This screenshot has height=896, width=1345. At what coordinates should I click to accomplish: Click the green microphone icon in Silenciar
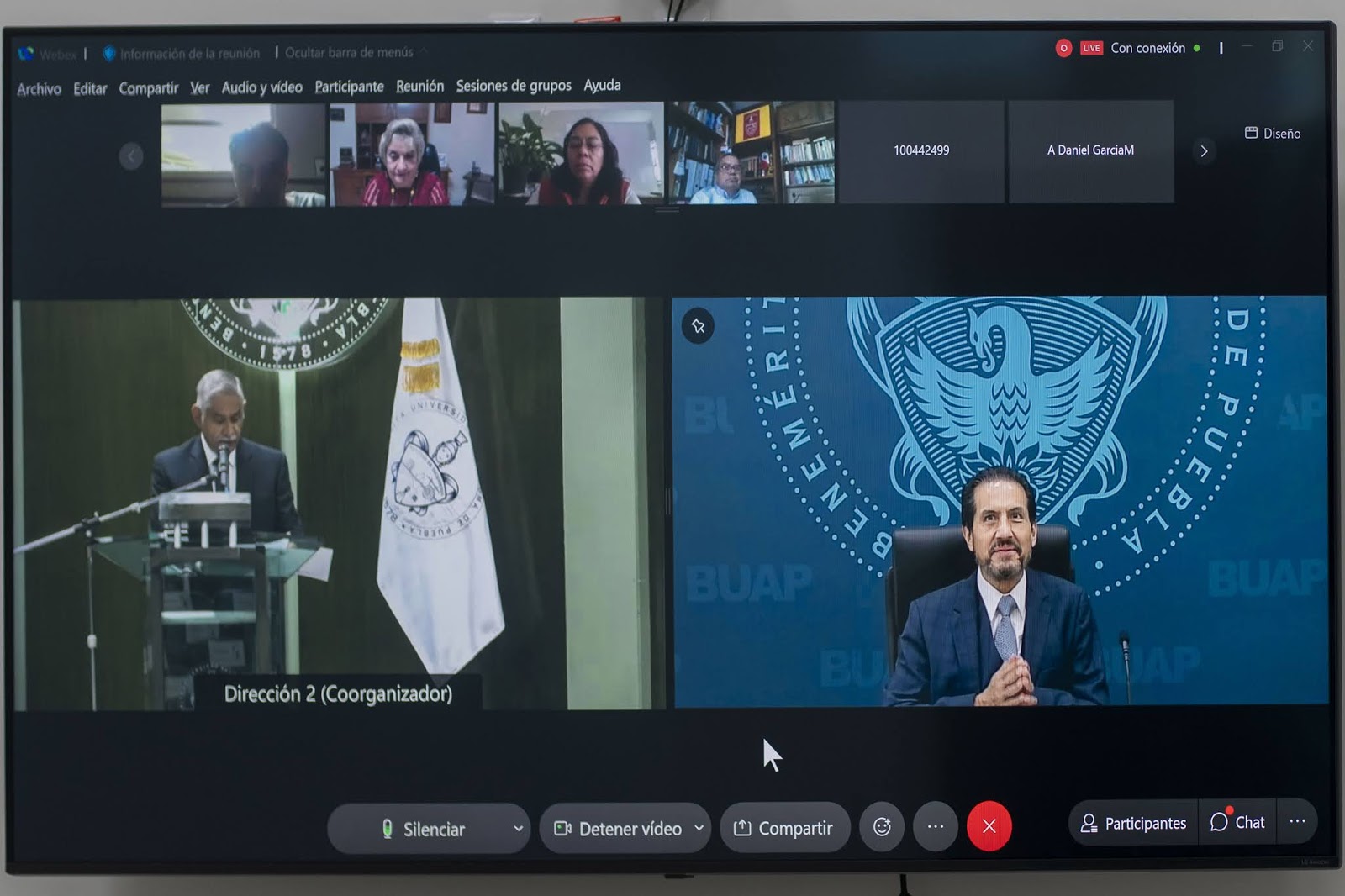click(x=388, y=829)
